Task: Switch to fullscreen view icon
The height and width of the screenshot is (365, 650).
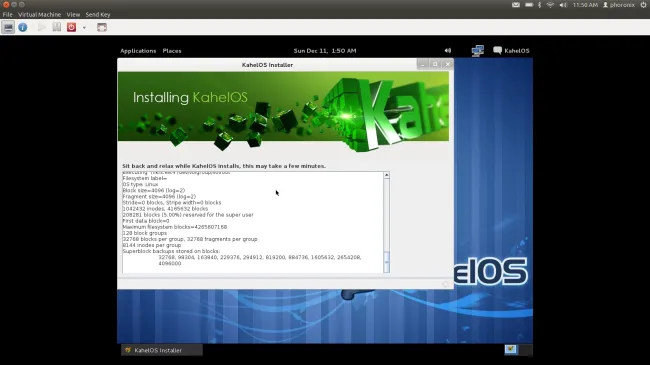Action: coord(102,27)
